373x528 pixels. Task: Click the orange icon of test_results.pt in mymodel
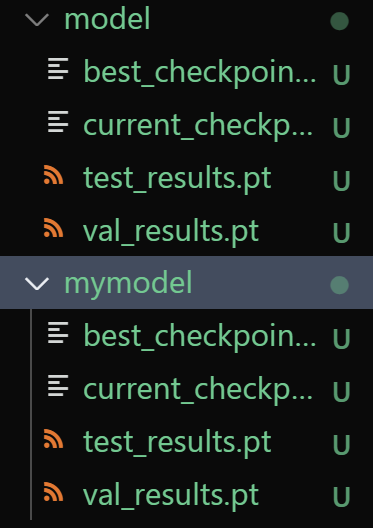click(x=54, y=438)
